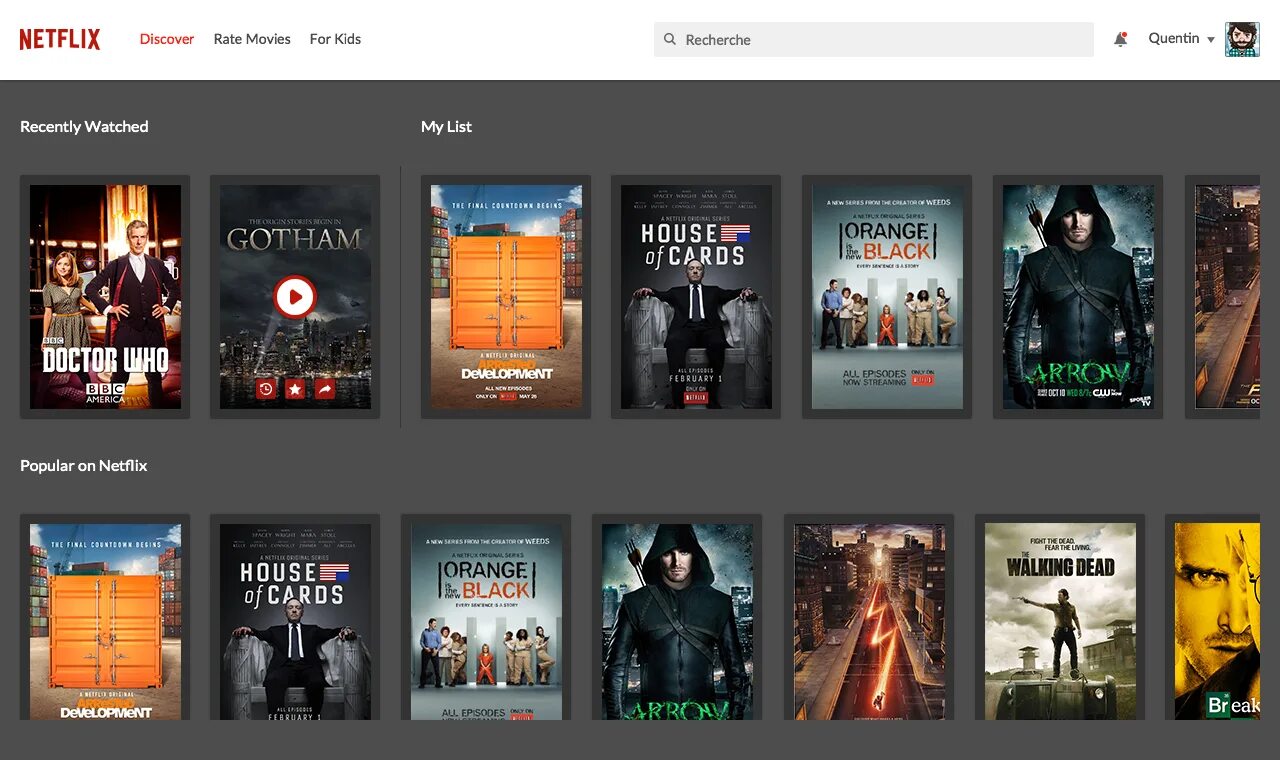The height and width of the screenshot is (760, 1280).
Task: Open notifications bell
Action: (1121, 40)
